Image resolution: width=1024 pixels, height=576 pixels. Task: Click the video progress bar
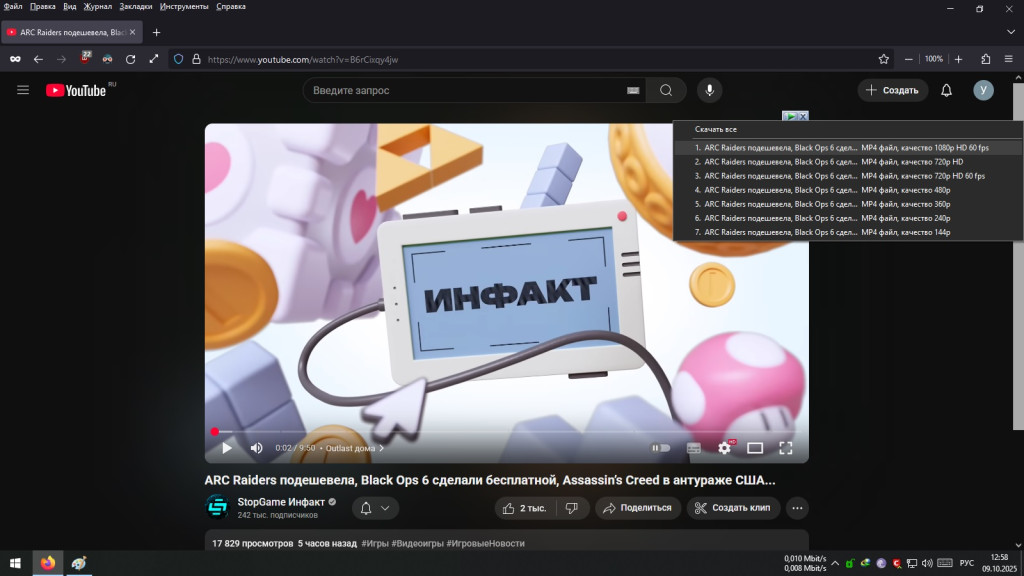coord(500,432)
